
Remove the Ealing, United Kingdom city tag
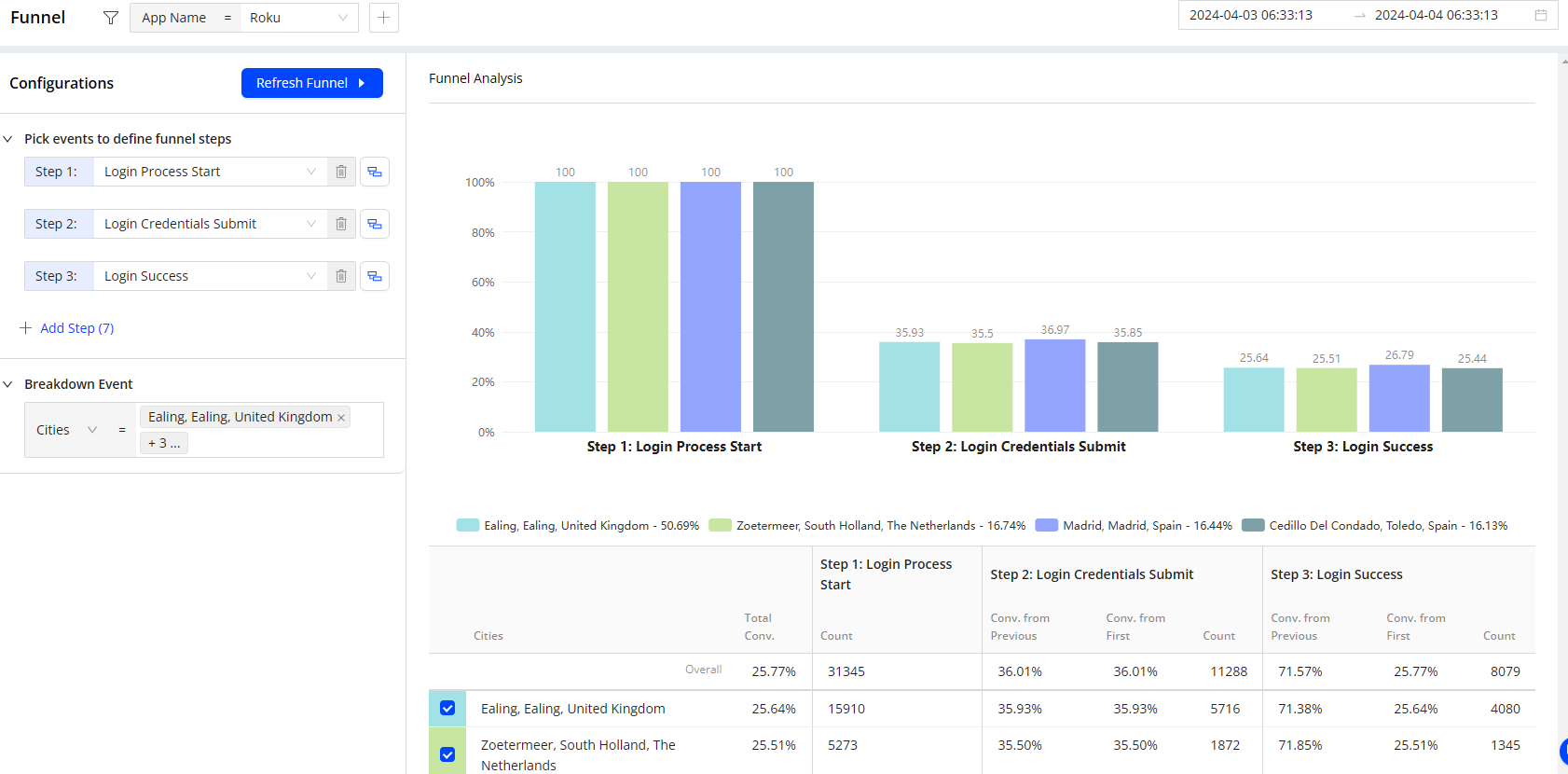coord(341,418)
